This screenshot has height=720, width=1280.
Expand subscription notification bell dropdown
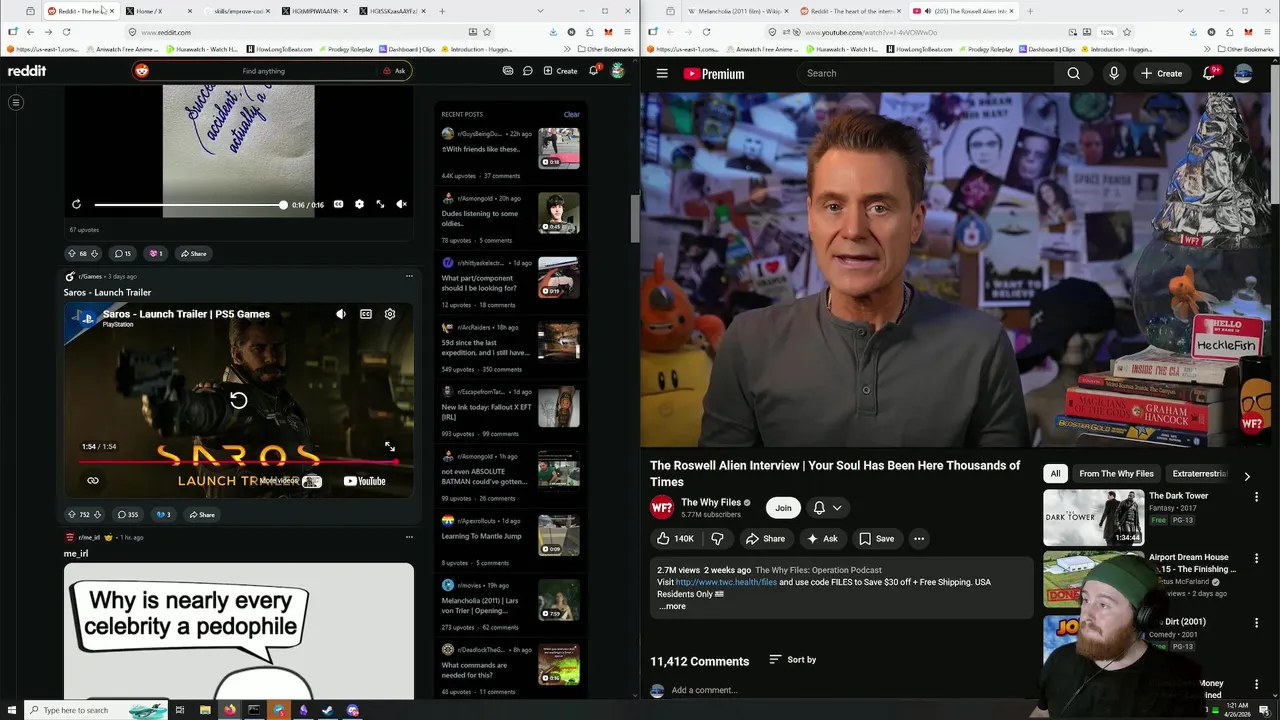tap(827, 508)
